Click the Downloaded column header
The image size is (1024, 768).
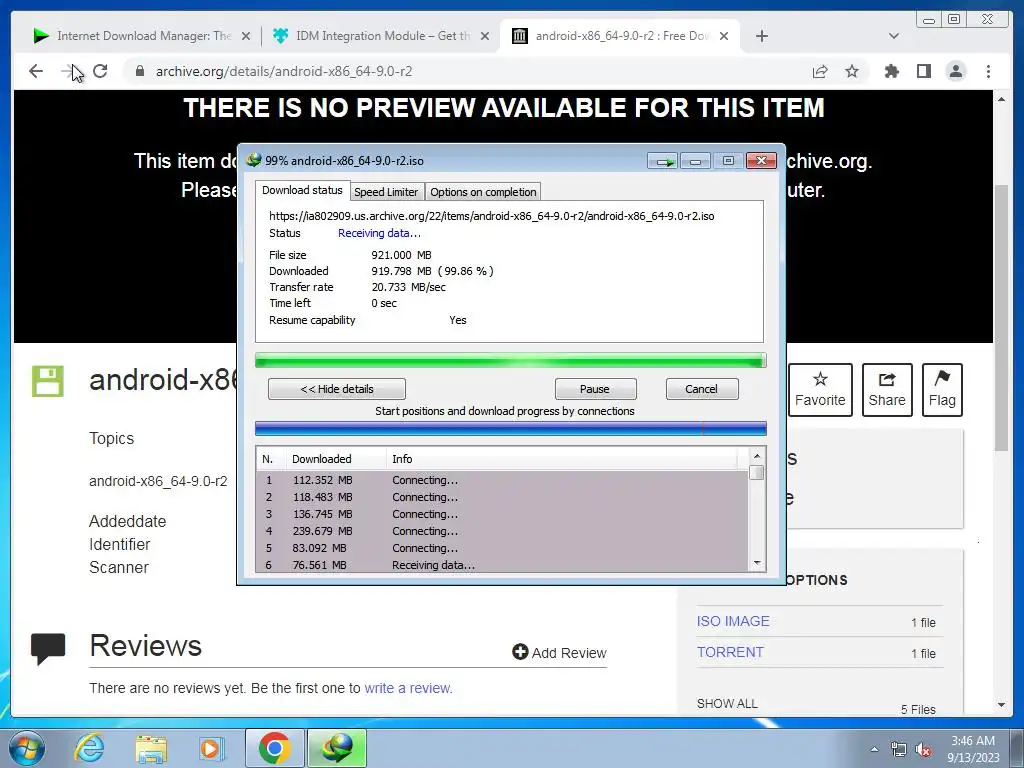[336, 459]
